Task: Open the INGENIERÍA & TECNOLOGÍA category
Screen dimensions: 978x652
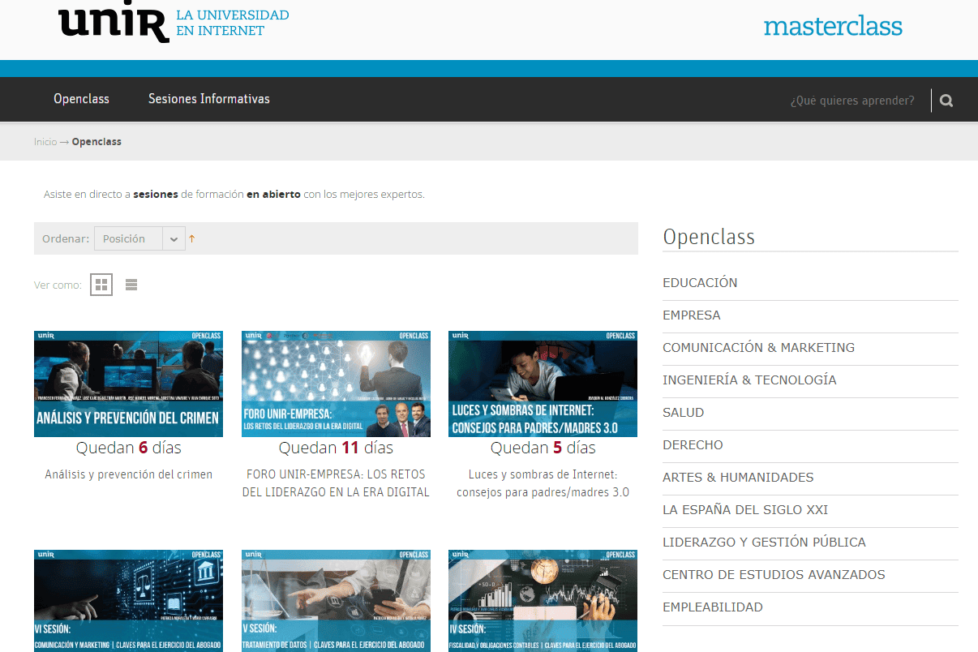Action: pos(749,380)
